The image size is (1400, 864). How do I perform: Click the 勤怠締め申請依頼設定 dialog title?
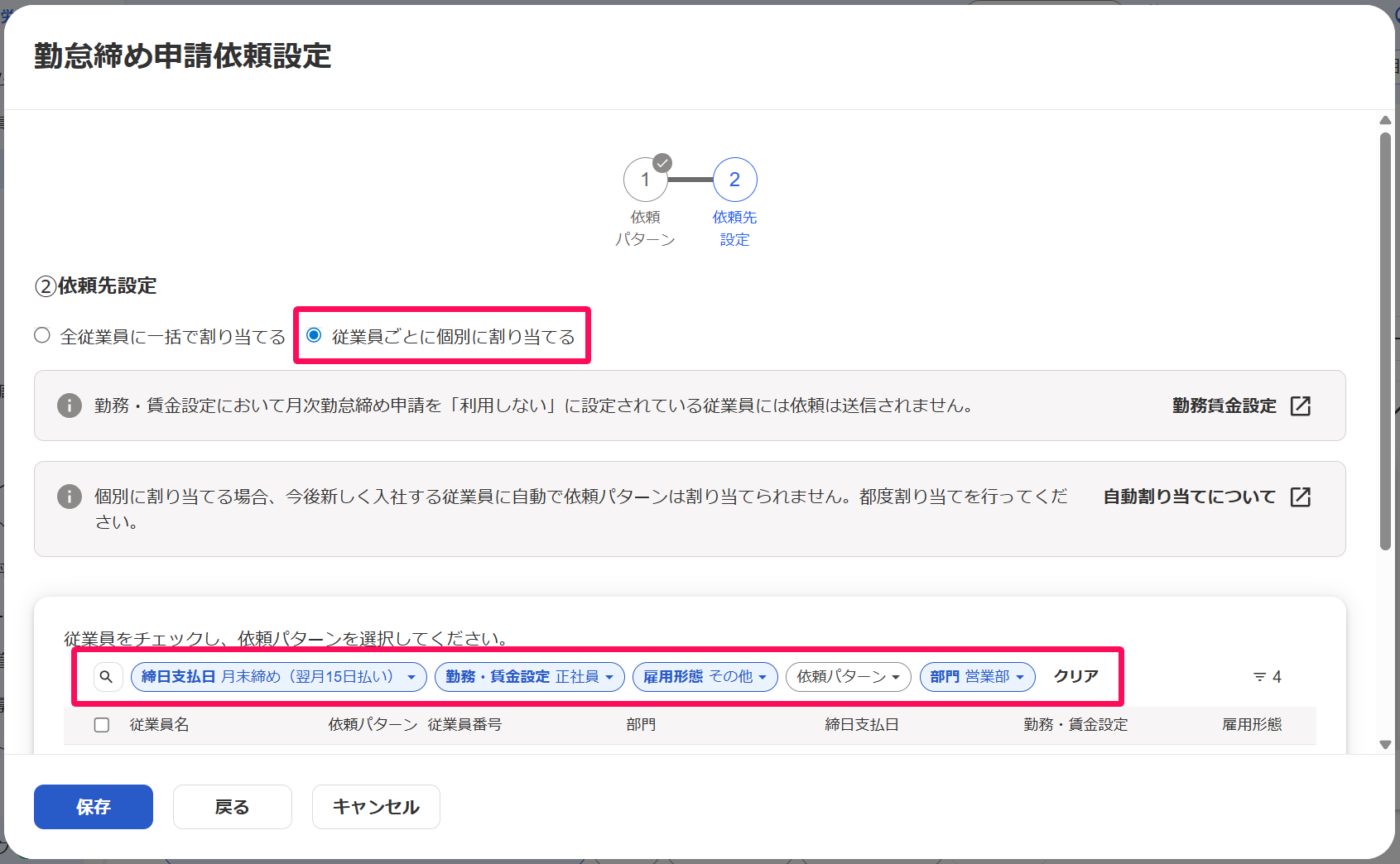point(183,56)
